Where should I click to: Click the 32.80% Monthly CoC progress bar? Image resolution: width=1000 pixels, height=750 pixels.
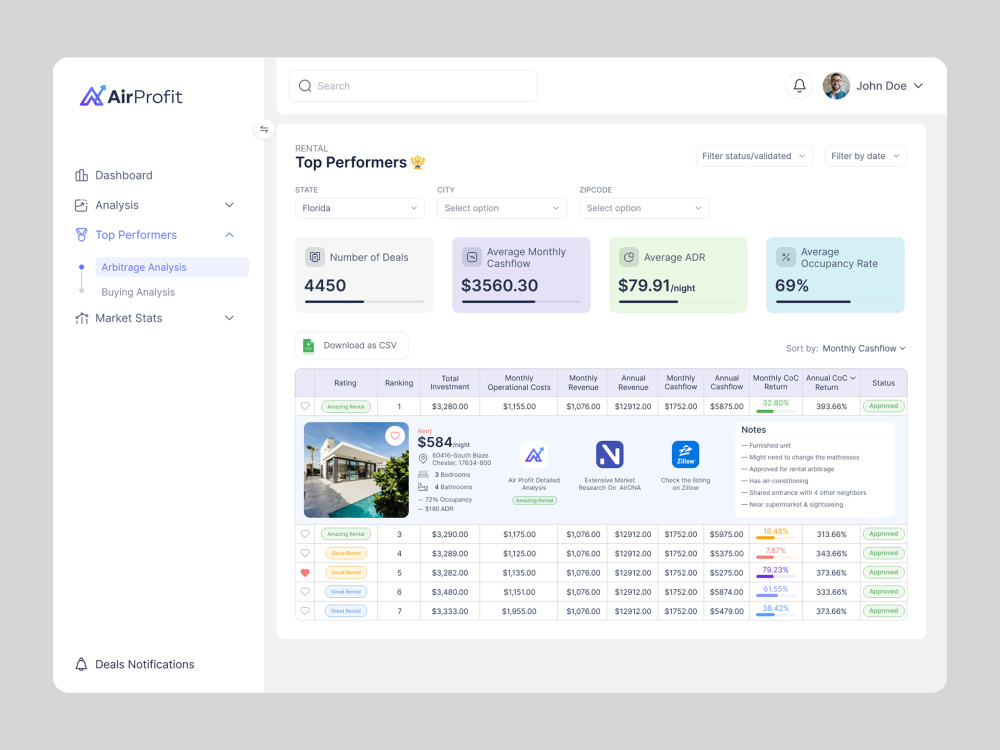(x=776, y=411)
